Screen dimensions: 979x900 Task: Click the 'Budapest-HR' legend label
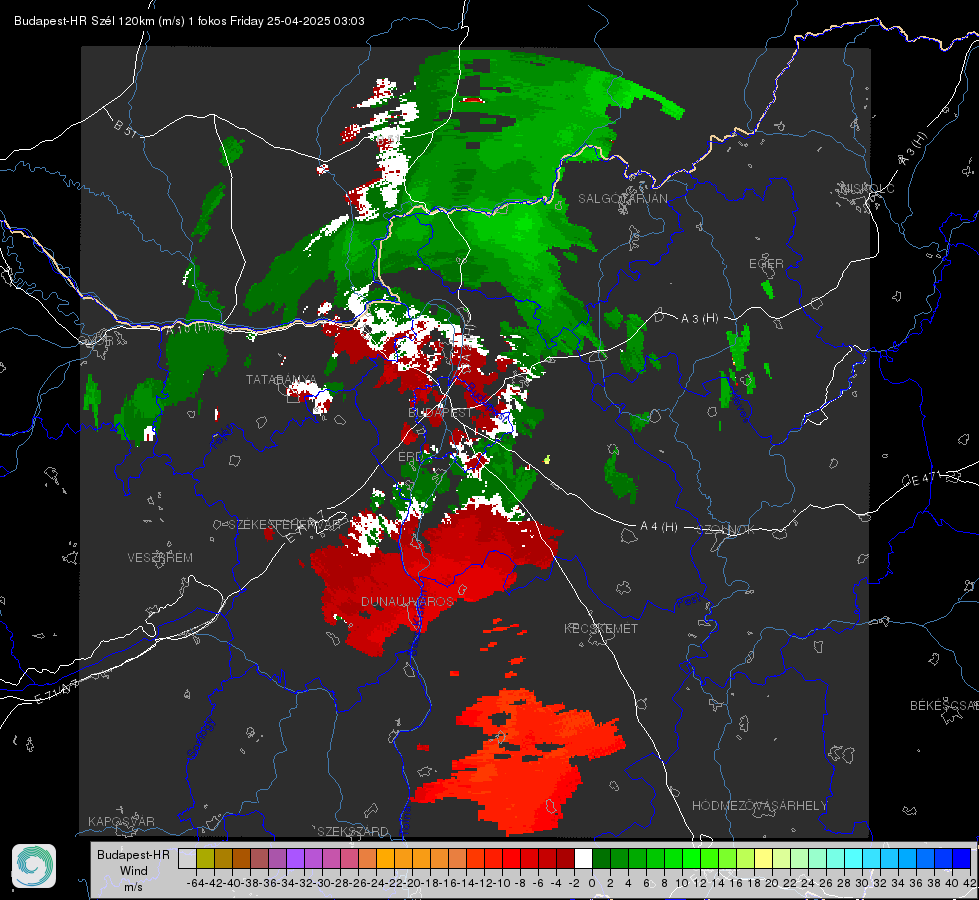[134, 854]
